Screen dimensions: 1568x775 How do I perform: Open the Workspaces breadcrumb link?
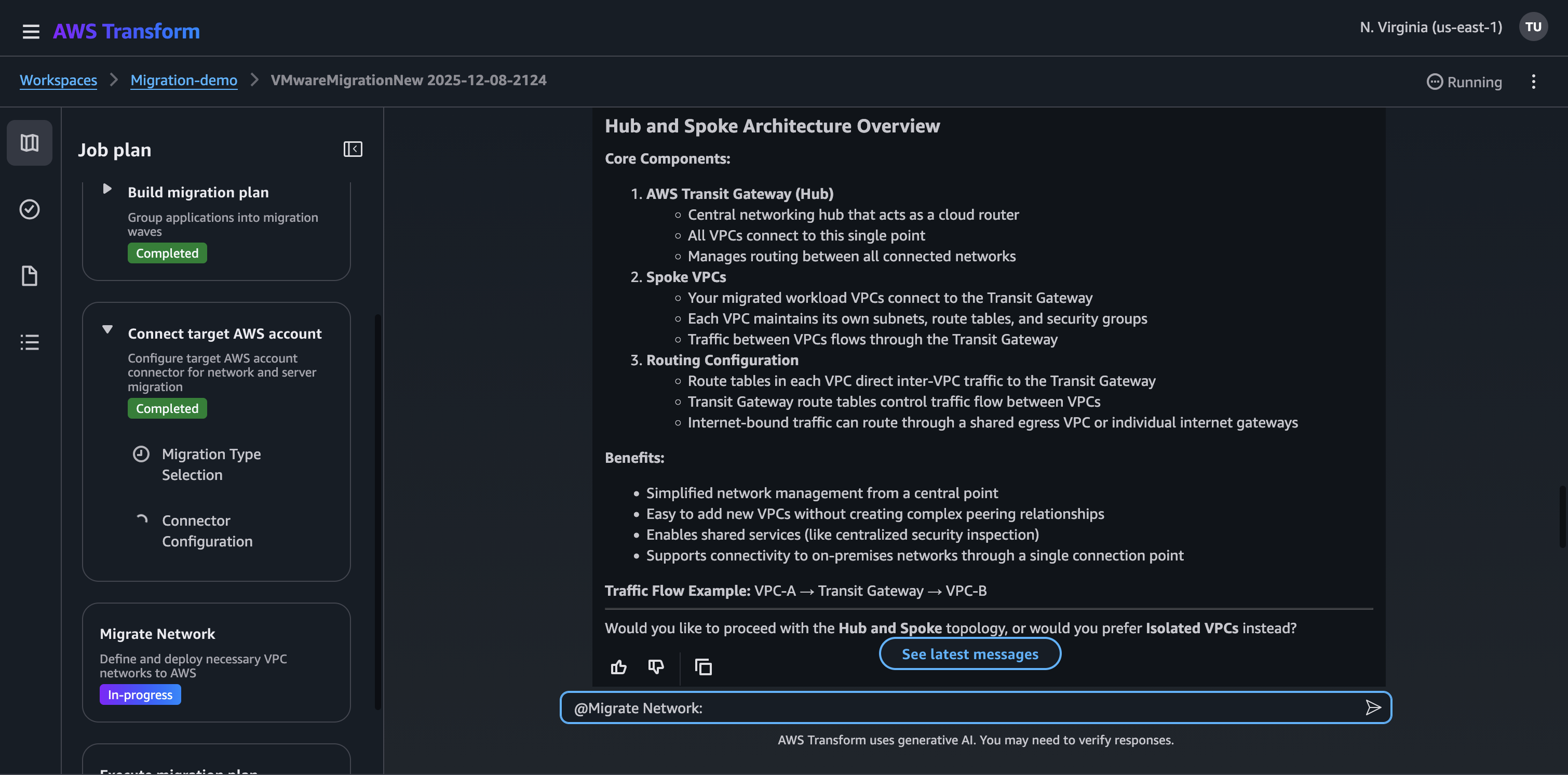tap(59, 80)
